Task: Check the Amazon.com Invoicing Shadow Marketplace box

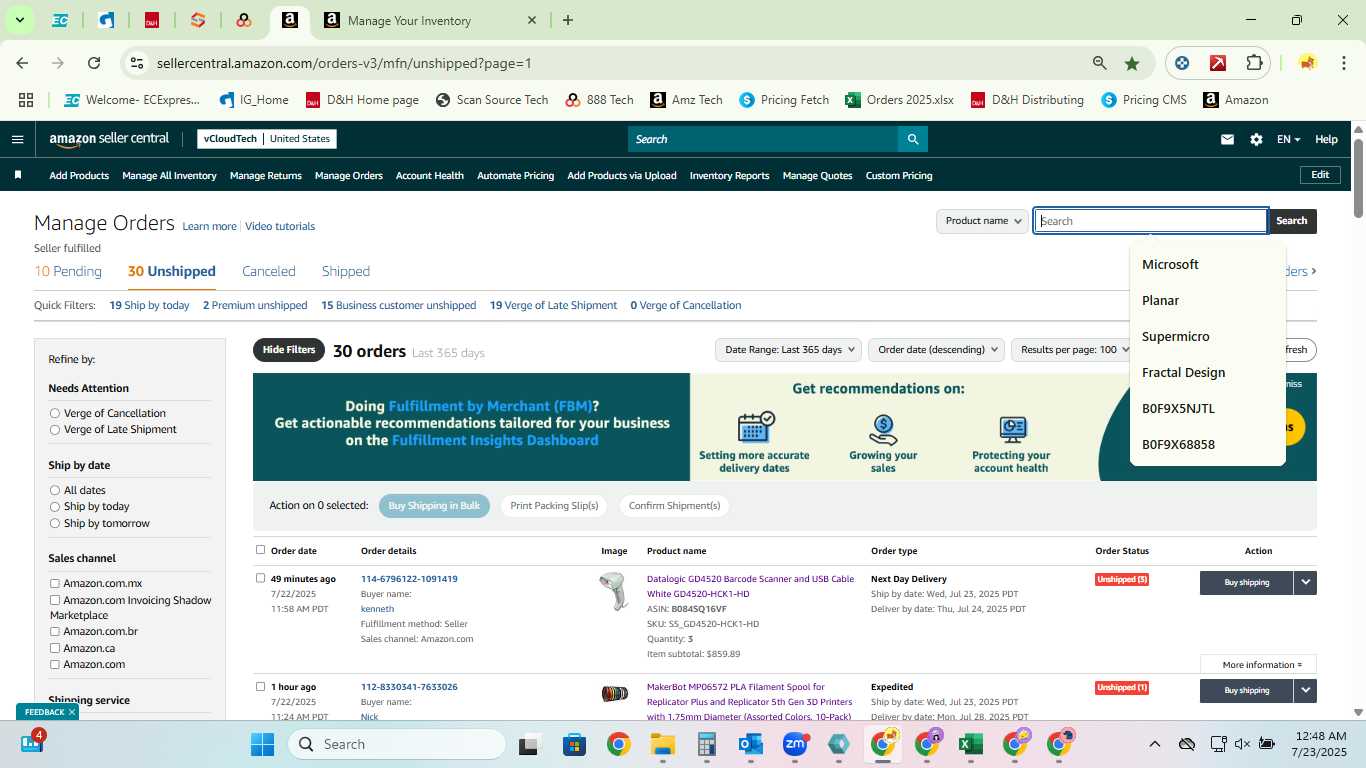Action: pyautogui.click(x=55, y=600)
